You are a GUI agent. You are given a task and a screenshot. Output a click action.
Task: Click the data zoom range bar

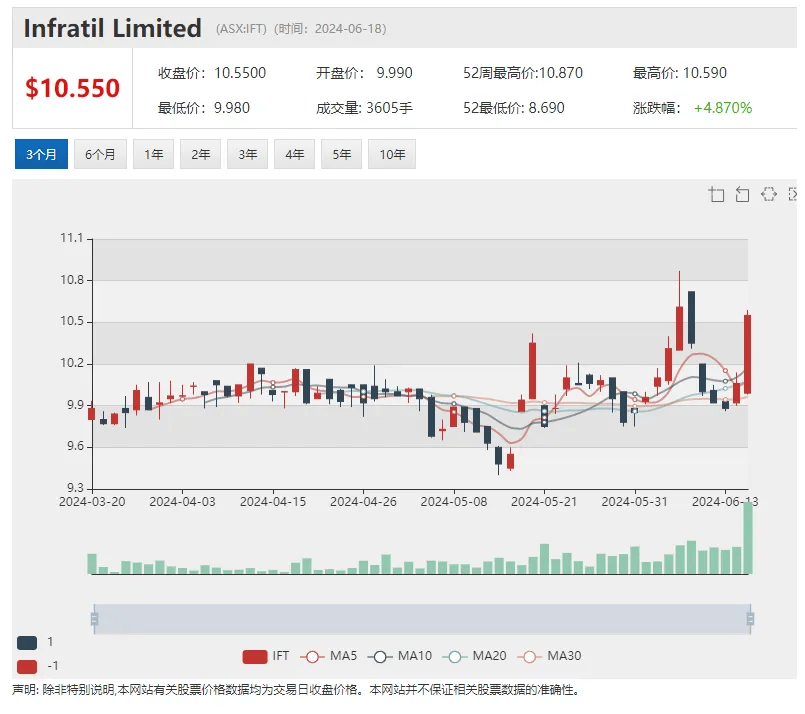click(x=422, y=619)
